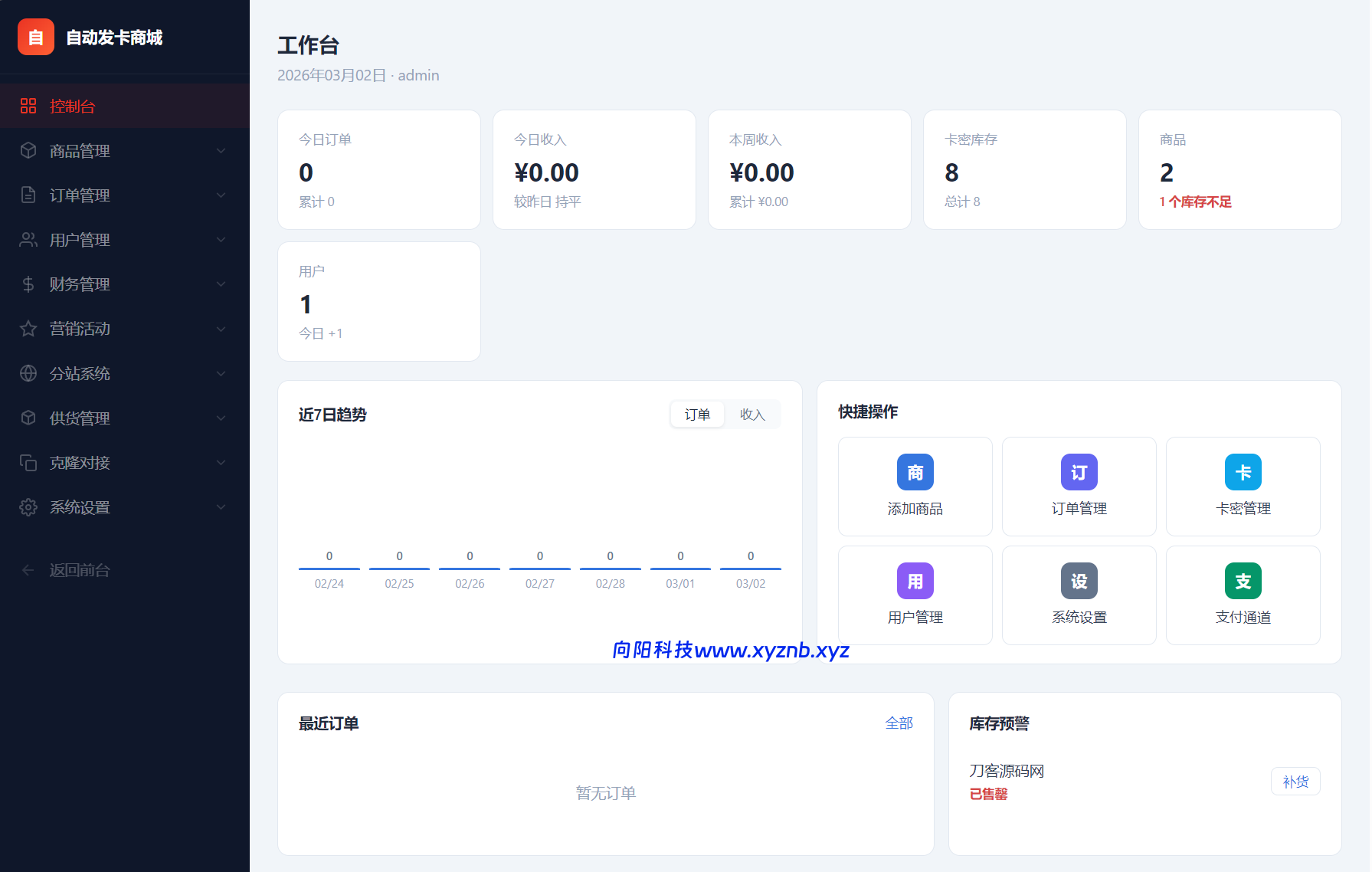
Task: Select the 控制台 menu item
Action: click(x=73, y=106)
